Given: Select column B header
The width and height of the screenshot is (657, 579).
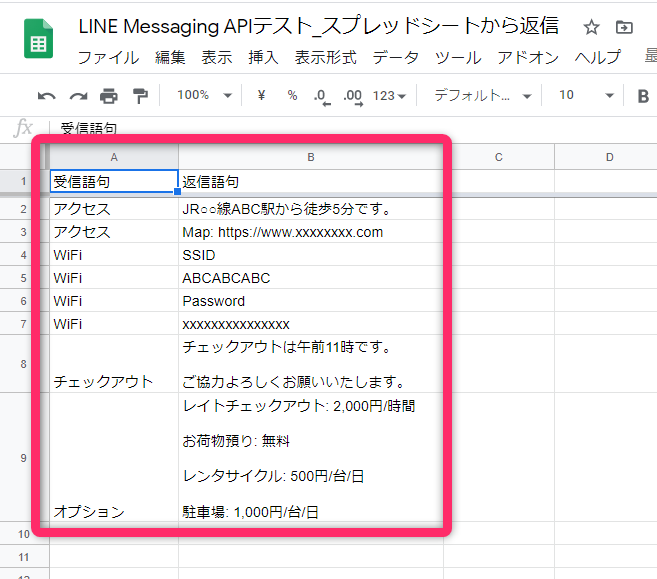Looking at the screenshot, I should (x=310, y=157).
